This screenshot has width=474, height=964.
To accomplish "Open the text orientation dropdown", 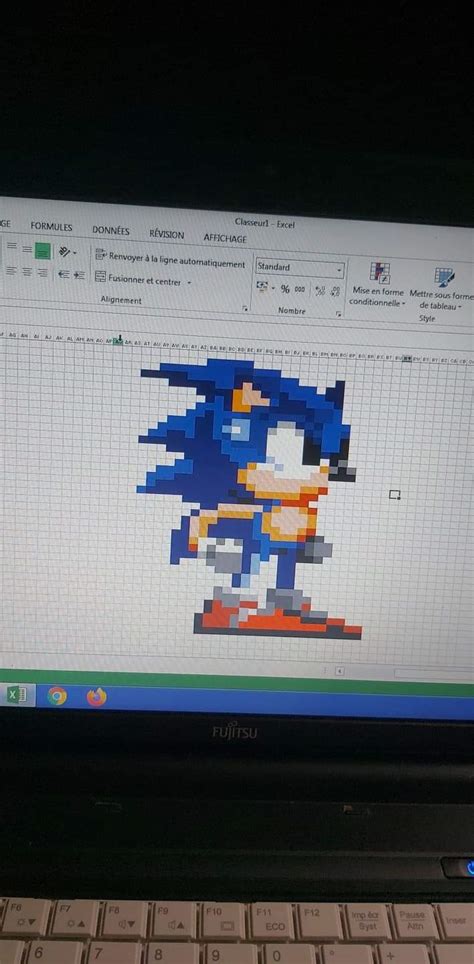I will coord(67,251).
